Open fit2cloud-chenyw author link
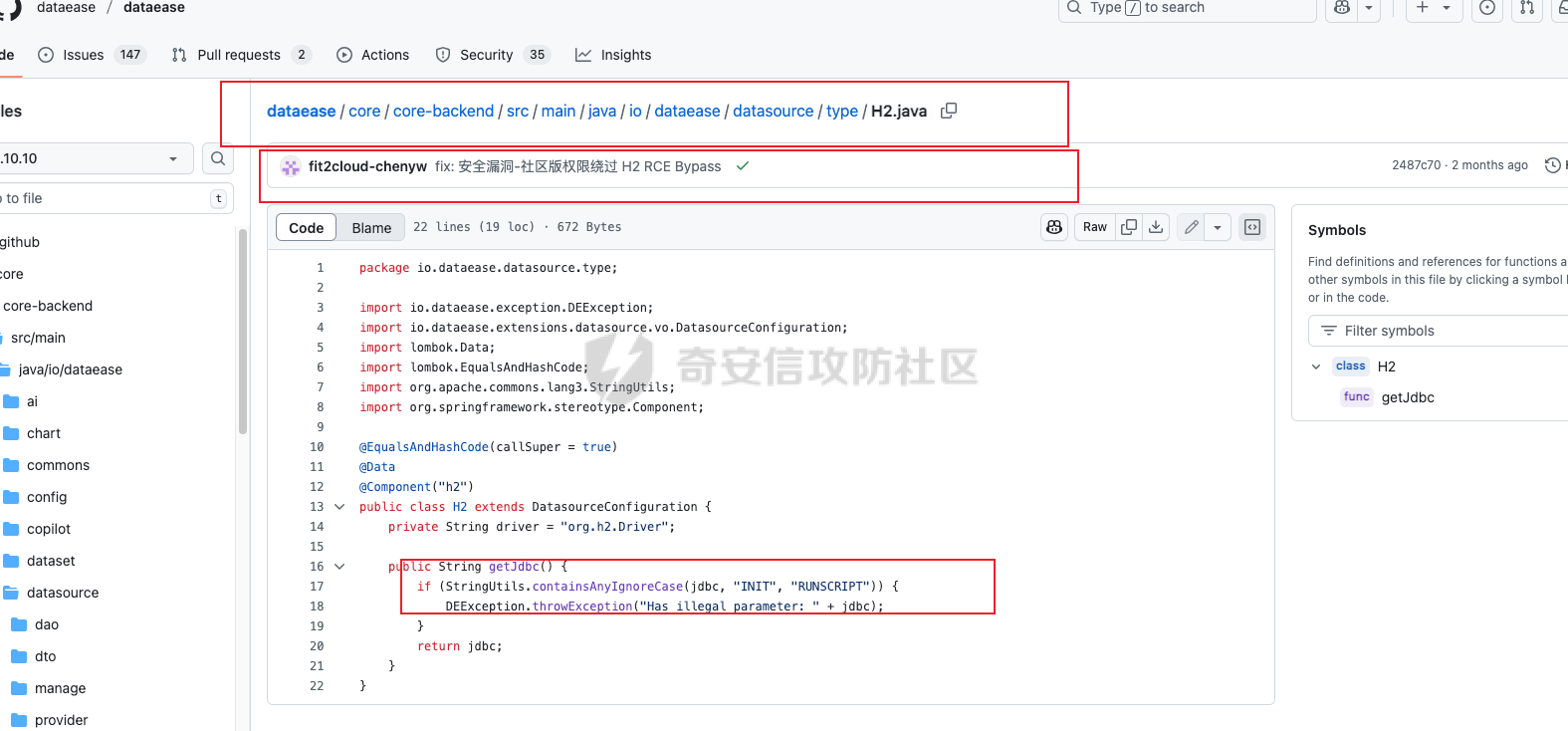 pos(367,166)
